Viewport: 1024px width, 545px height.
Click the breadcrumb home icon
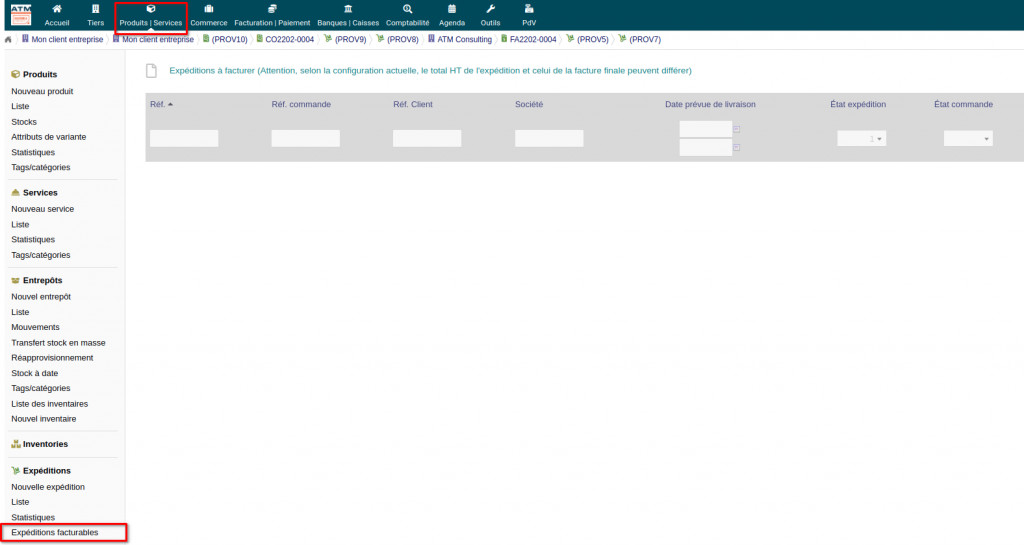point(8,40)
